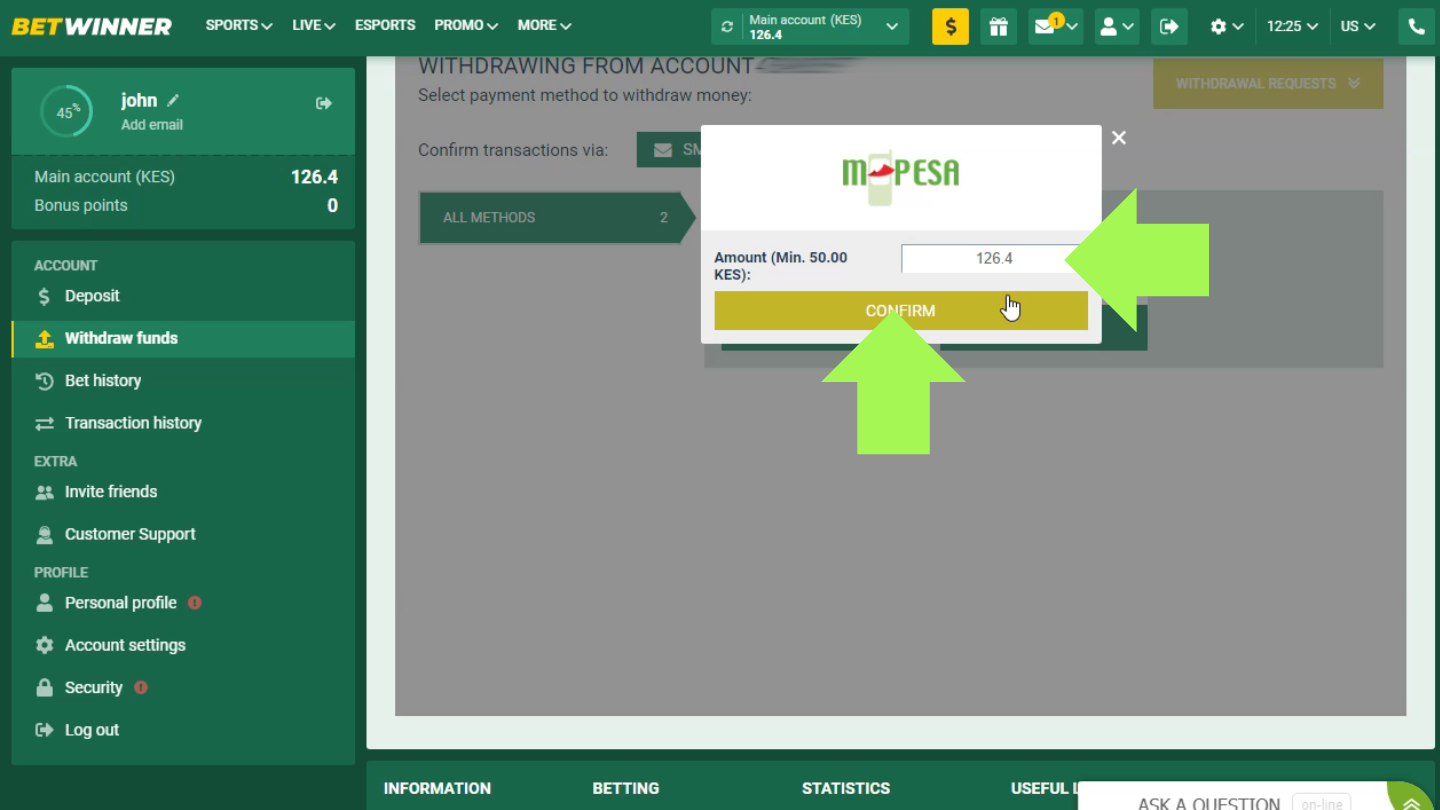Click the yellow dollar deposit icon
Viewport: 1440px width, 810px height.
(950, 27)
